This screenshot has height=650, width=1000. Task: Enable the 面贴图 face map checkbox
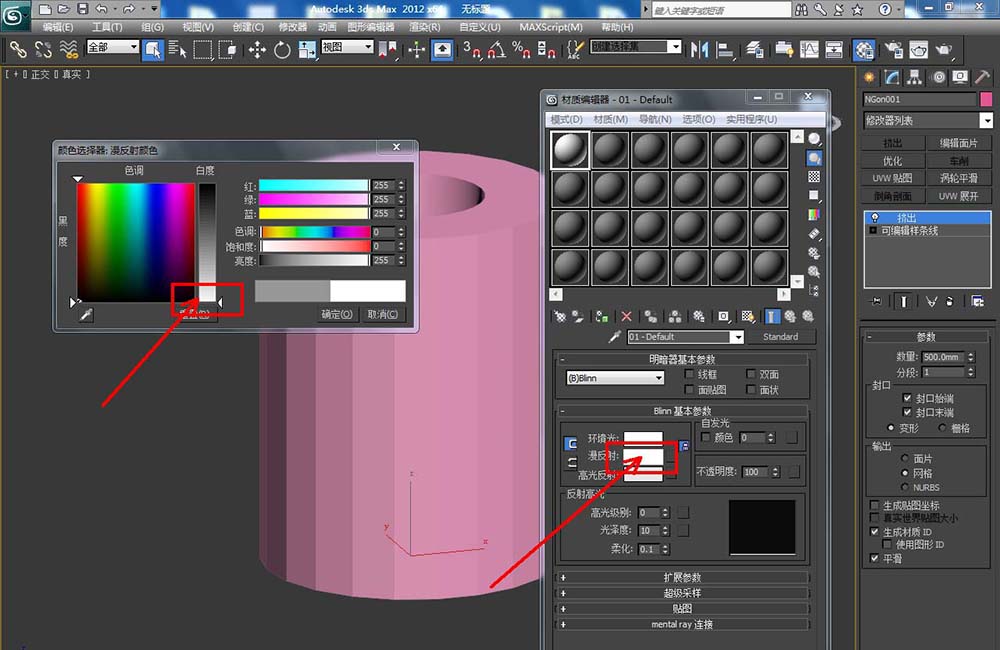tap(689, 389)
